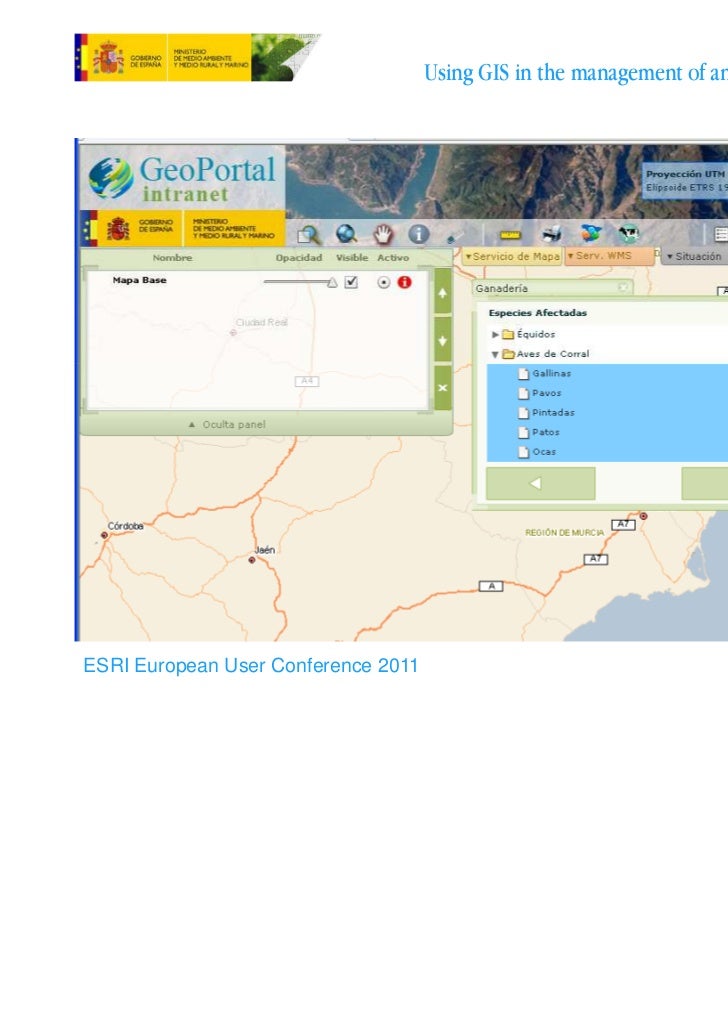Click the Córdoba city marker on map

tap(105, 535)
